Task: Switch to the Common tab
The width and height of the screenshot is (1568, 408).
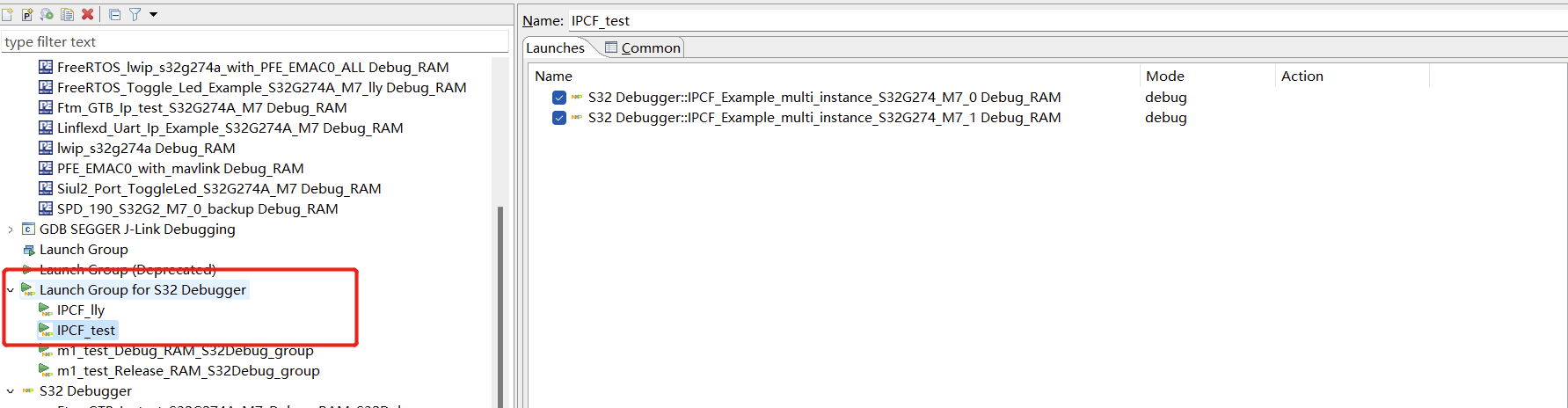Action: pyautogui.click(x=643, y=47)
